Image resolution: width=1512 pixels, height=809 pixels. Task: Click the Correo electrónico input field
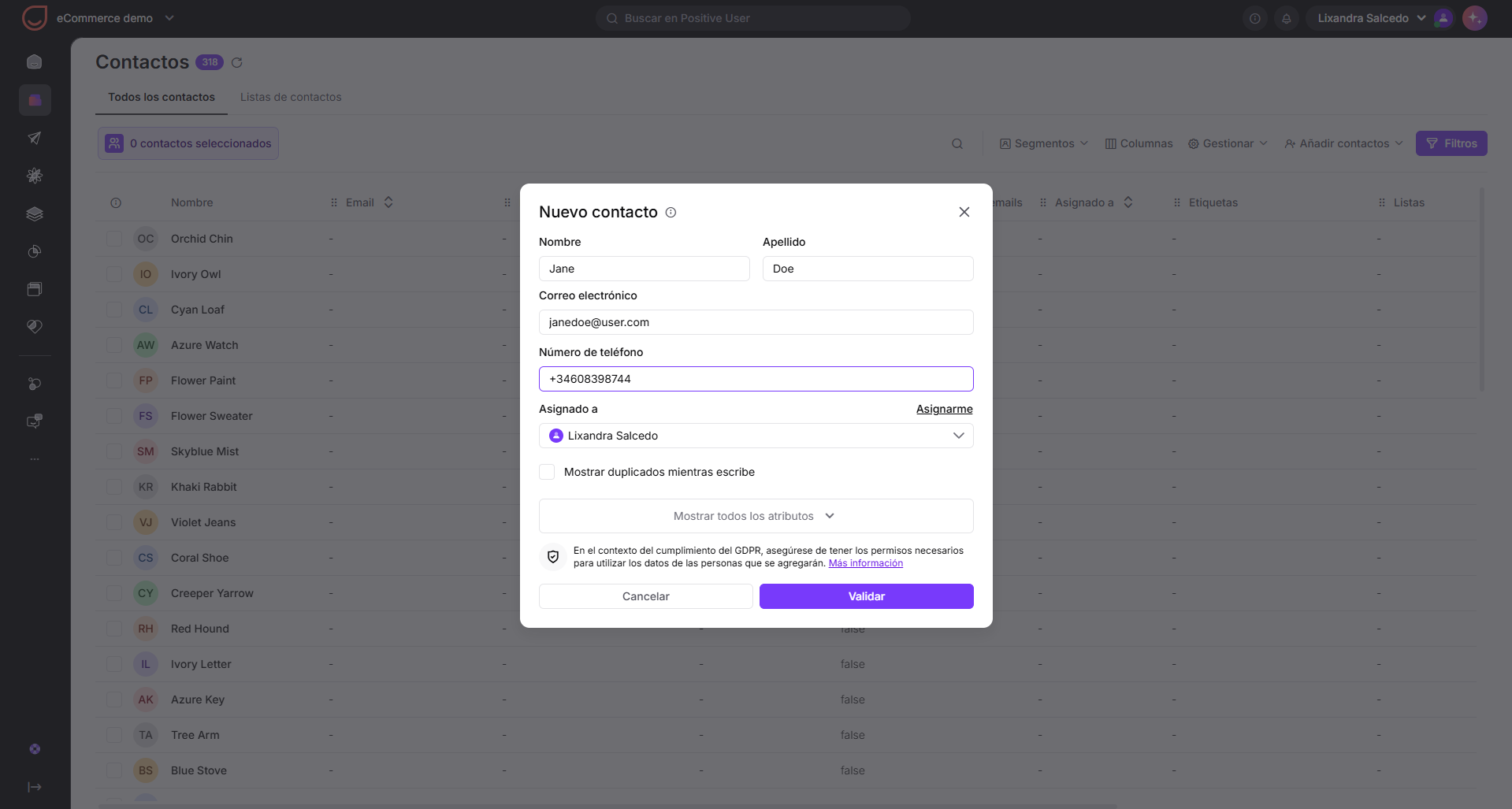756,322
